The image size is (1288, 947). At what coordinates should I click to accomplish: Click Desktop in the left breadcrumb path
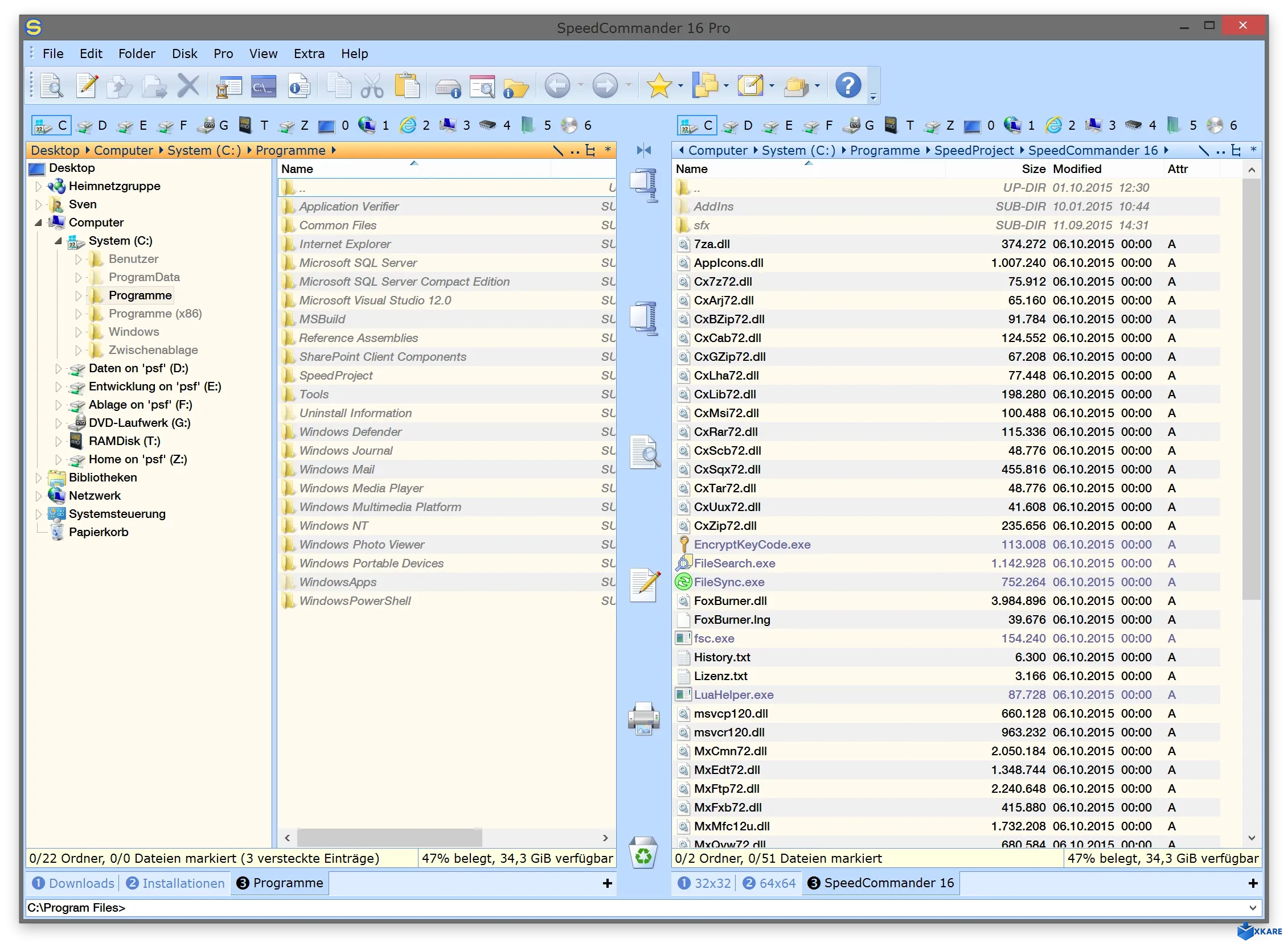[55, 150]
